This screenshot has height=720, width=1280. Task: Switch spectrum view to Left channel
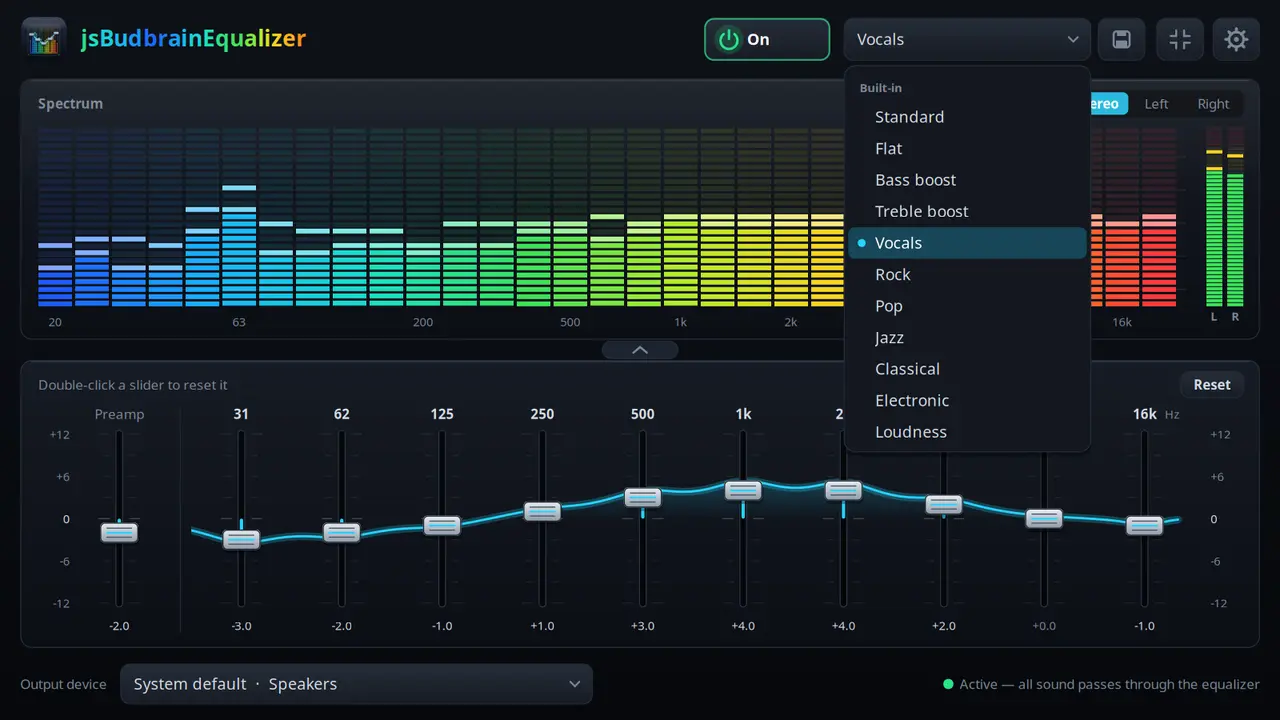1156,104
